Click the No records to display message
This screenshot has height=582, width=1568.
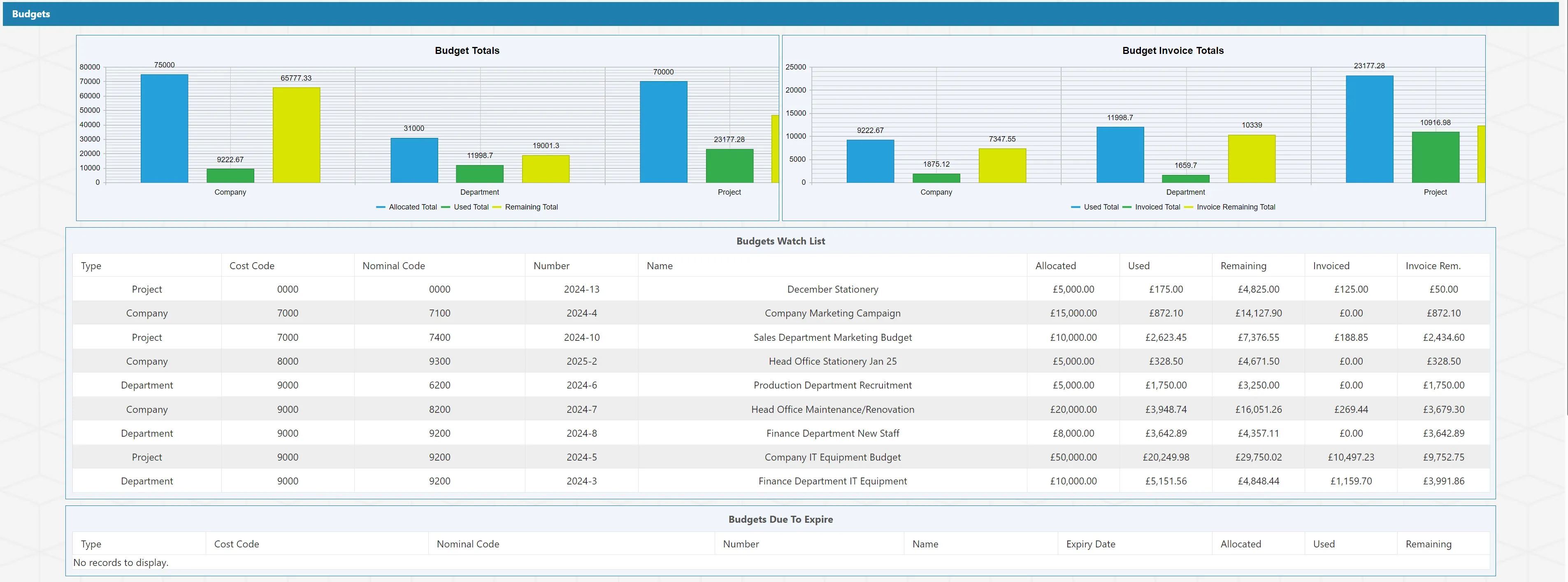coord(121,563)
